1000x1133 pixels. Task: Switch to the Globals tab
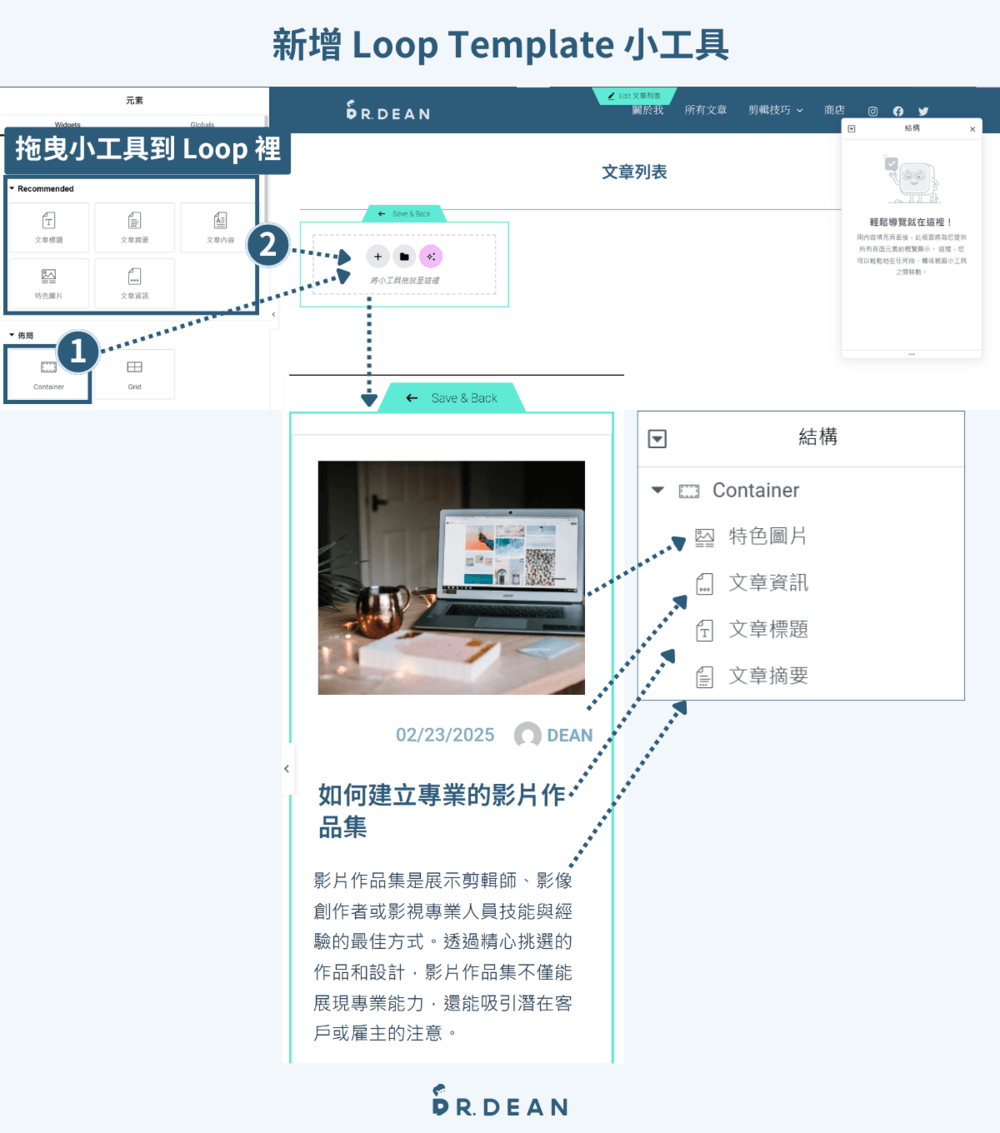(x=202, y=124)
